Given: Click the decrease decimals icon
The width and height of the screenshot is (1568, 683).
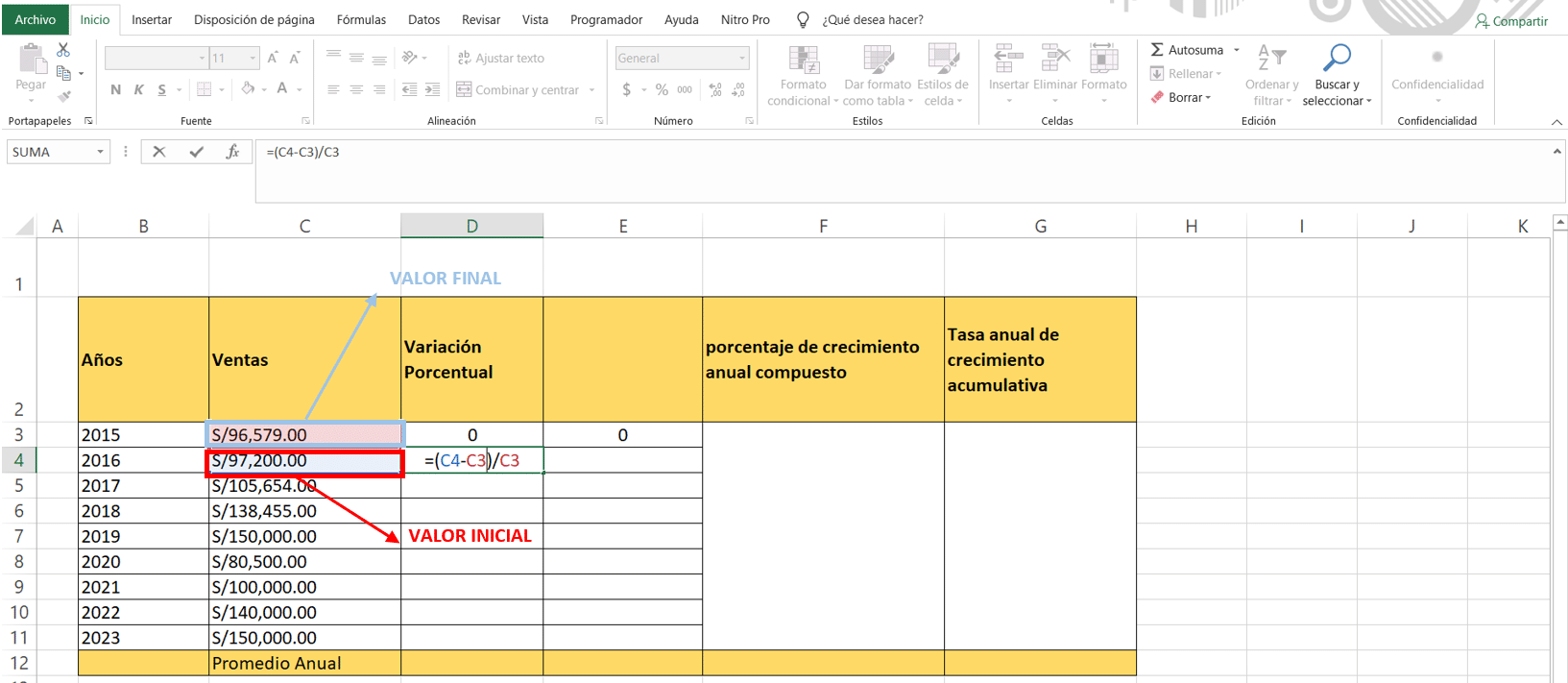Looking at the screenshot, I should tap(738, 89).
